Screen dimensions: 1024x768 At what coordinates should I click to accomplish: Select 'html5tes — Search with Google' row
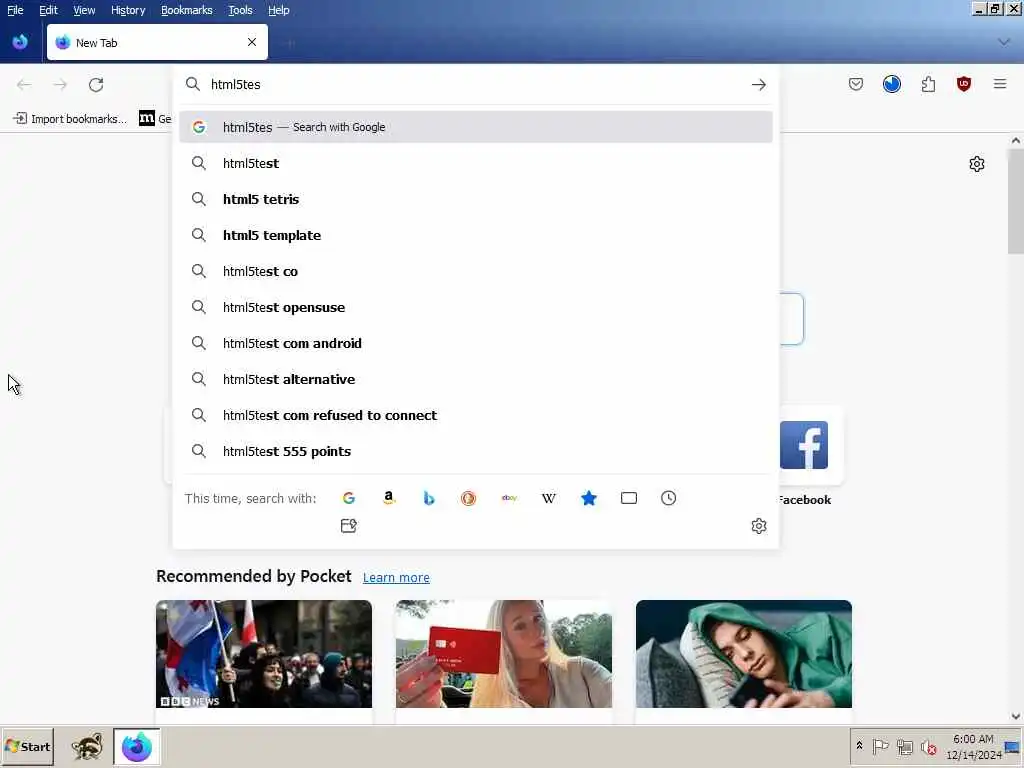point(475,127)
